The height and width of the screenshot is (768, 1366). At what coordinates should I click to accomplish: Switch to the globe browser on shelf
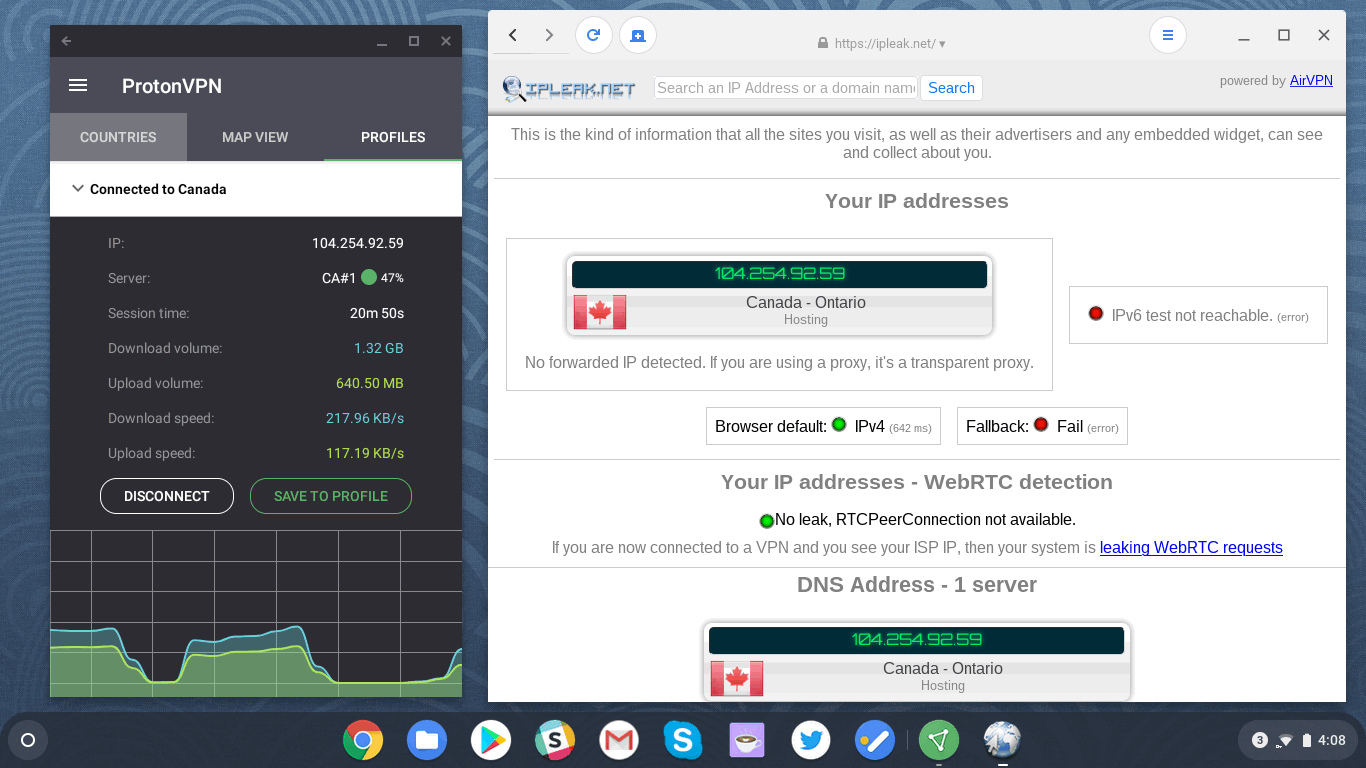pos(1002,740)
